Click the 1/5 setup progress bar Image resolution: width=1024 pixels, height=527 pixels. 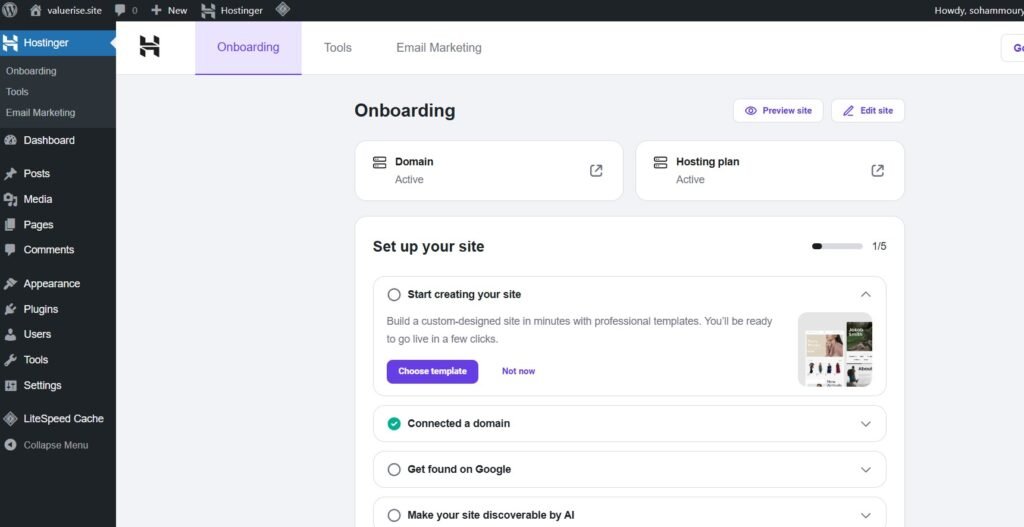[x=837, y=246]
